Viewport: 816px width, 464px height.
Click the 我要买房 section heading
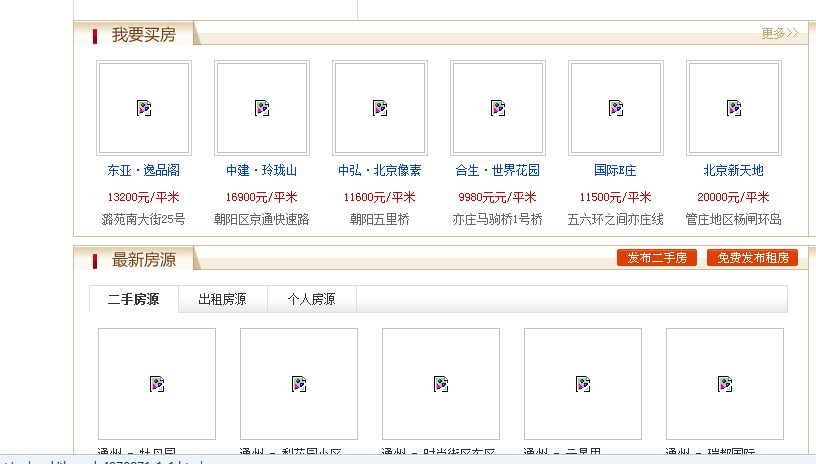(144, 35)
